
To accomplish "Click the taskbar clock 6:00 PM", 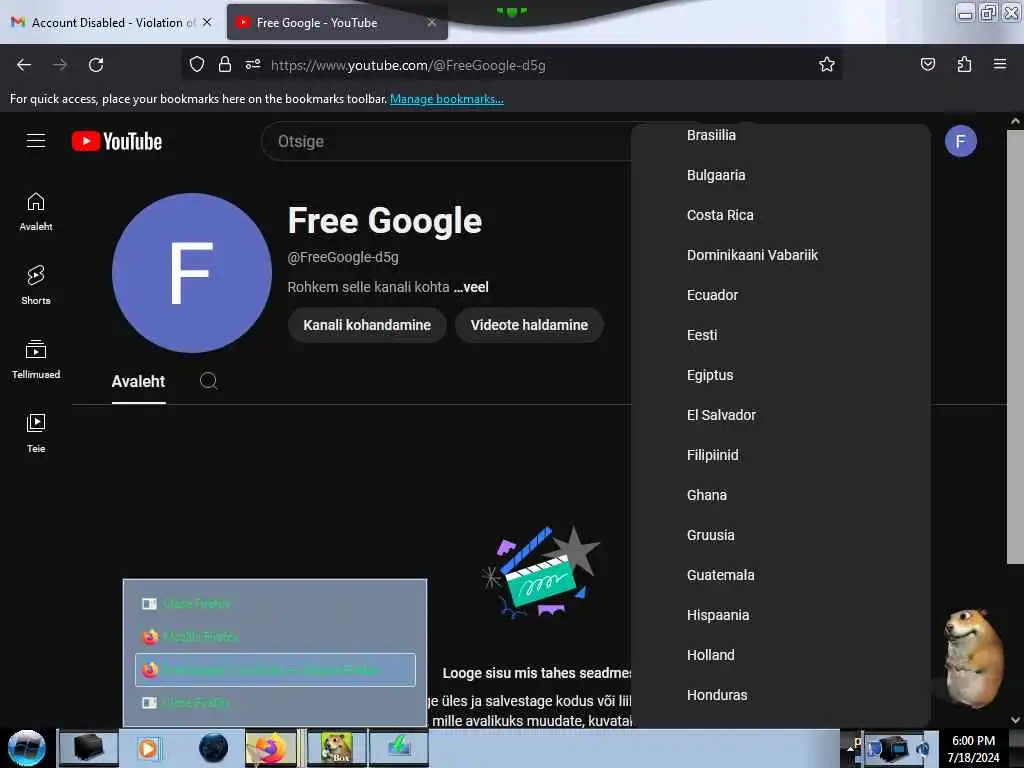I will [973, 741].
